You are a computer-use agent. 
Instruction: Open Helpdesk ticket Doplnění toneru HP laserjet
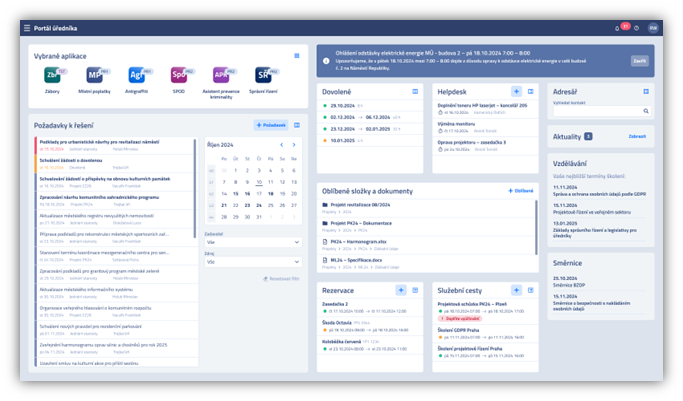click(485, 109)
